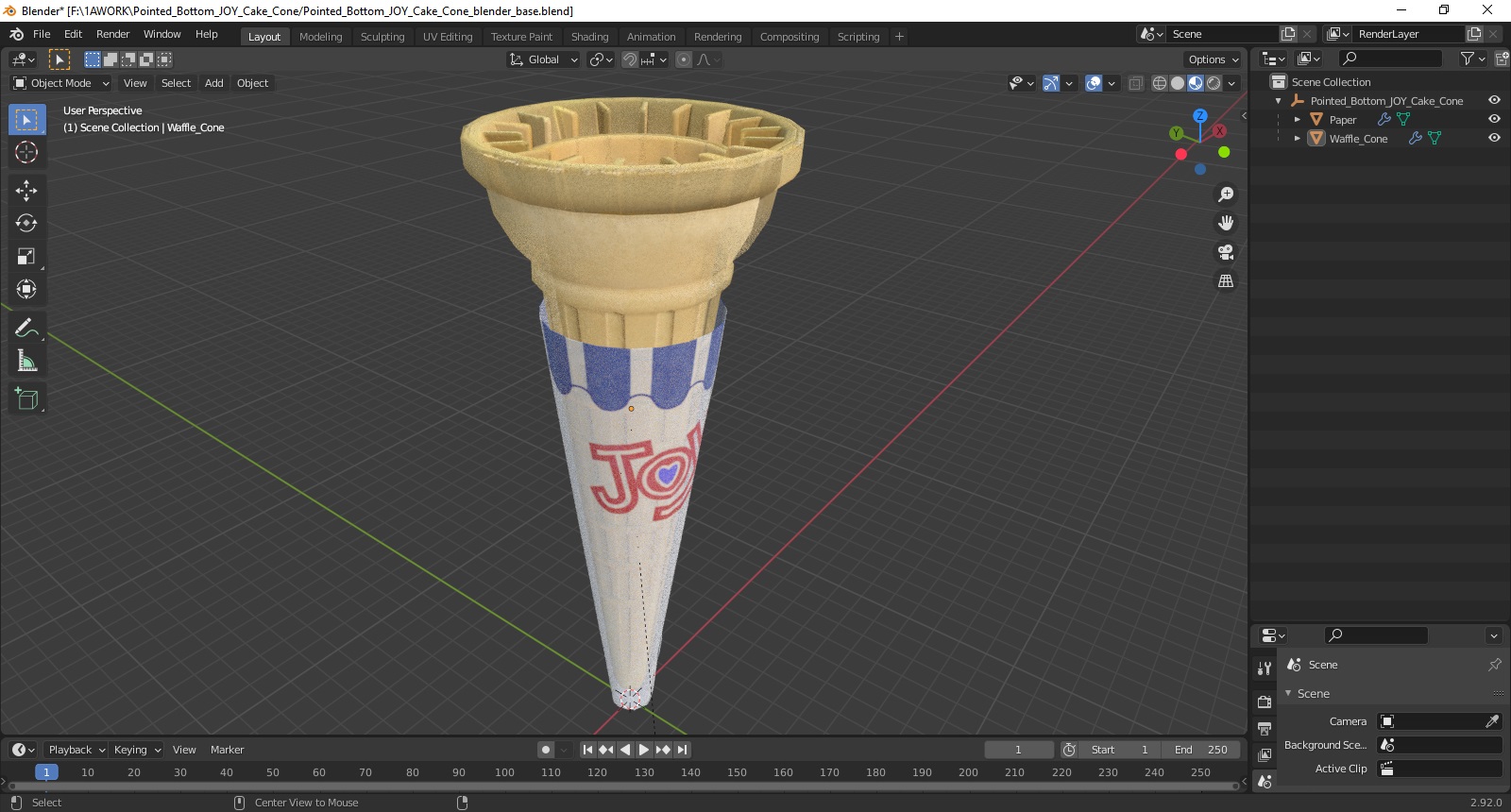Screen dimensions: 1511x812
Task: Open the Keying dropdown
Action: [x=137, y=750]
